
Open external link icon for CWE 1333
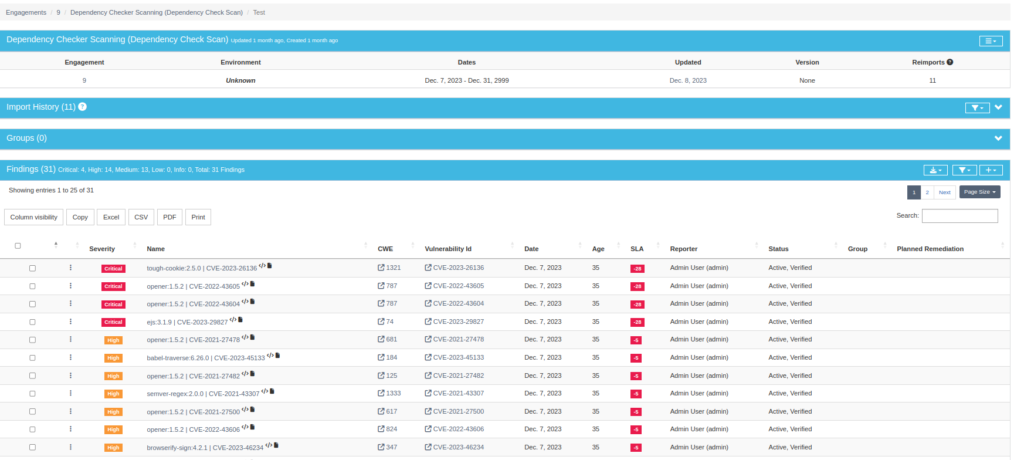[381, 393]
